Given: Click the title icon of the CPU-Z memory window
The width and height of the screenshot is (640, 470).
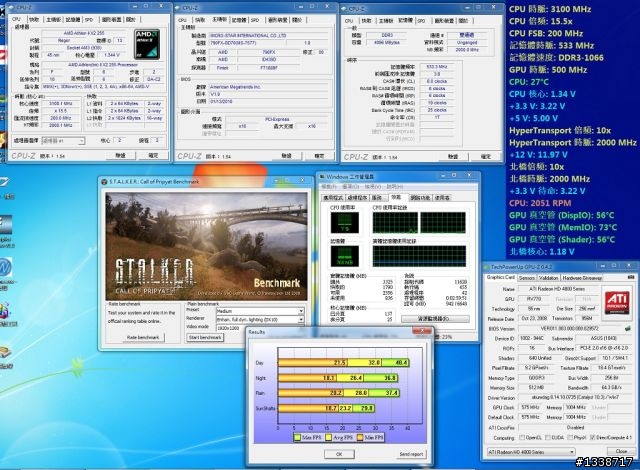Looking at the screenshot, I should point(344,8).
